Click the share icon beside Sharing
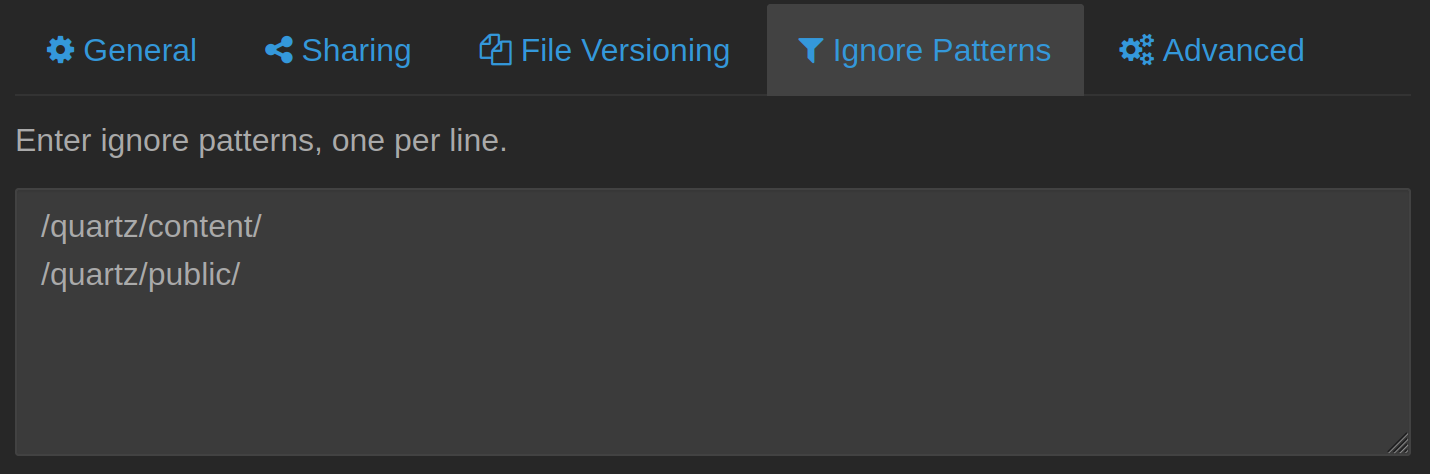The height and width of the screenshot is (474, 1430). 279,50
